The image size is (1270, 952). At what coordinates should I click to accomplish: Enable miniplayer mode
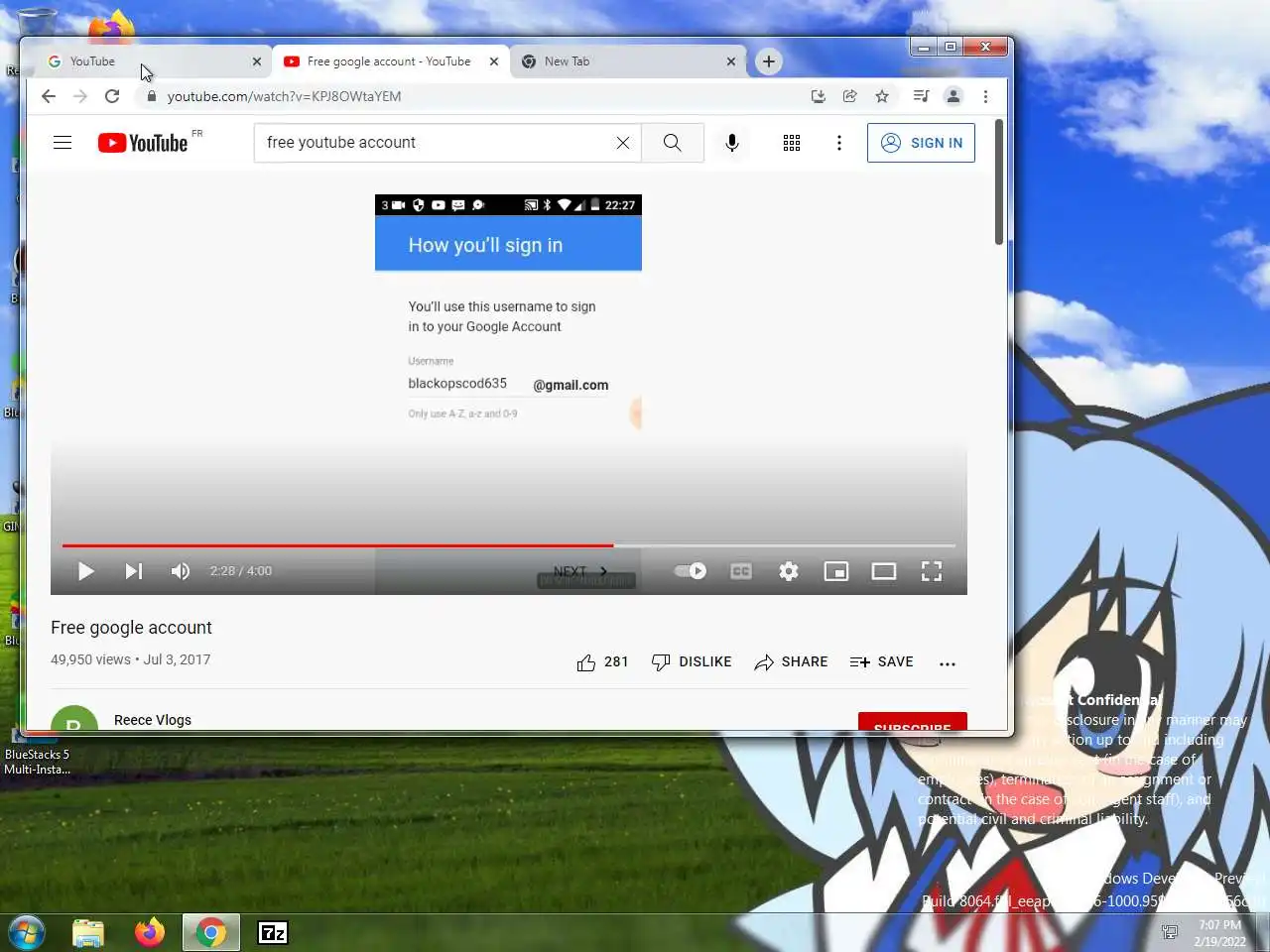coord(836,571)
